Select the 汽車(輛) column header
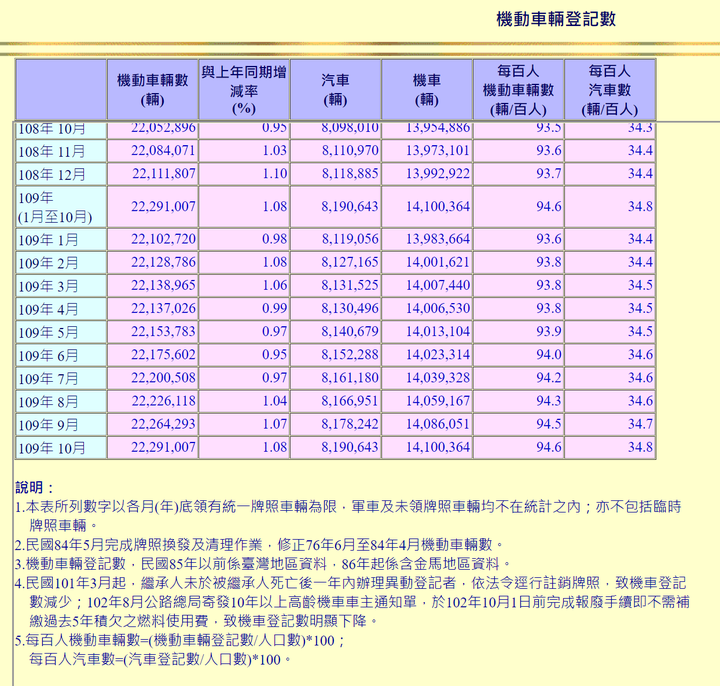The height and width of the screenshot is (686, 720). pos(335,90)
